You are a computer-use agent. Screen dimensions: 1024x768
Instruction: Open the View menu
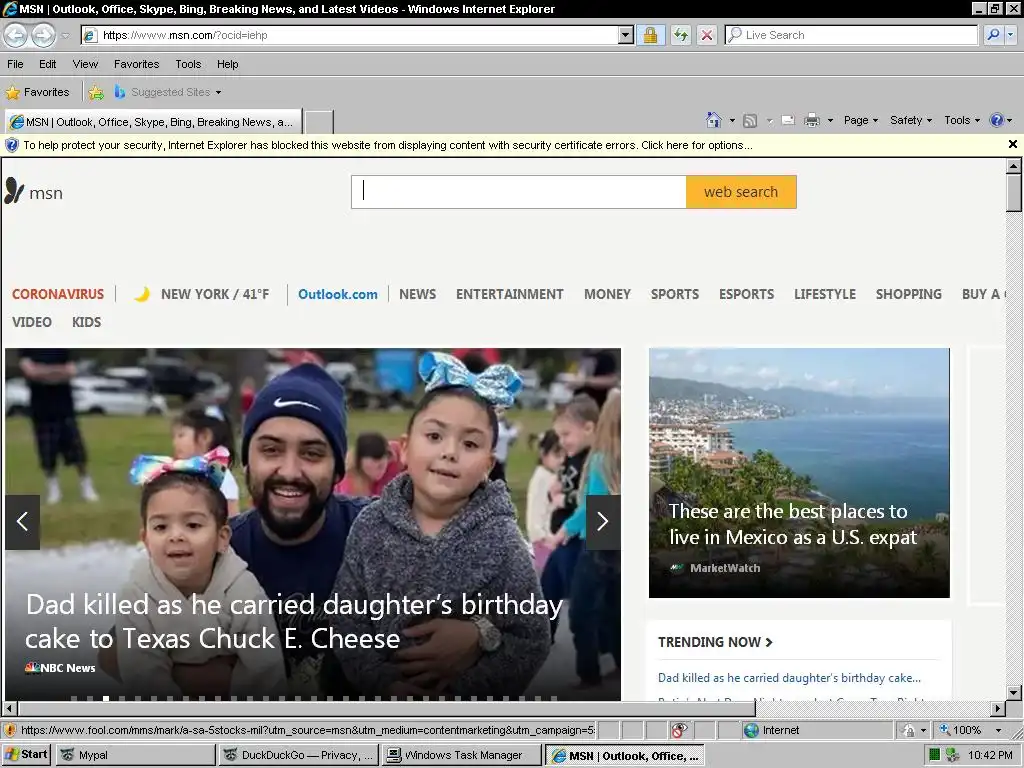coord(85,64)
